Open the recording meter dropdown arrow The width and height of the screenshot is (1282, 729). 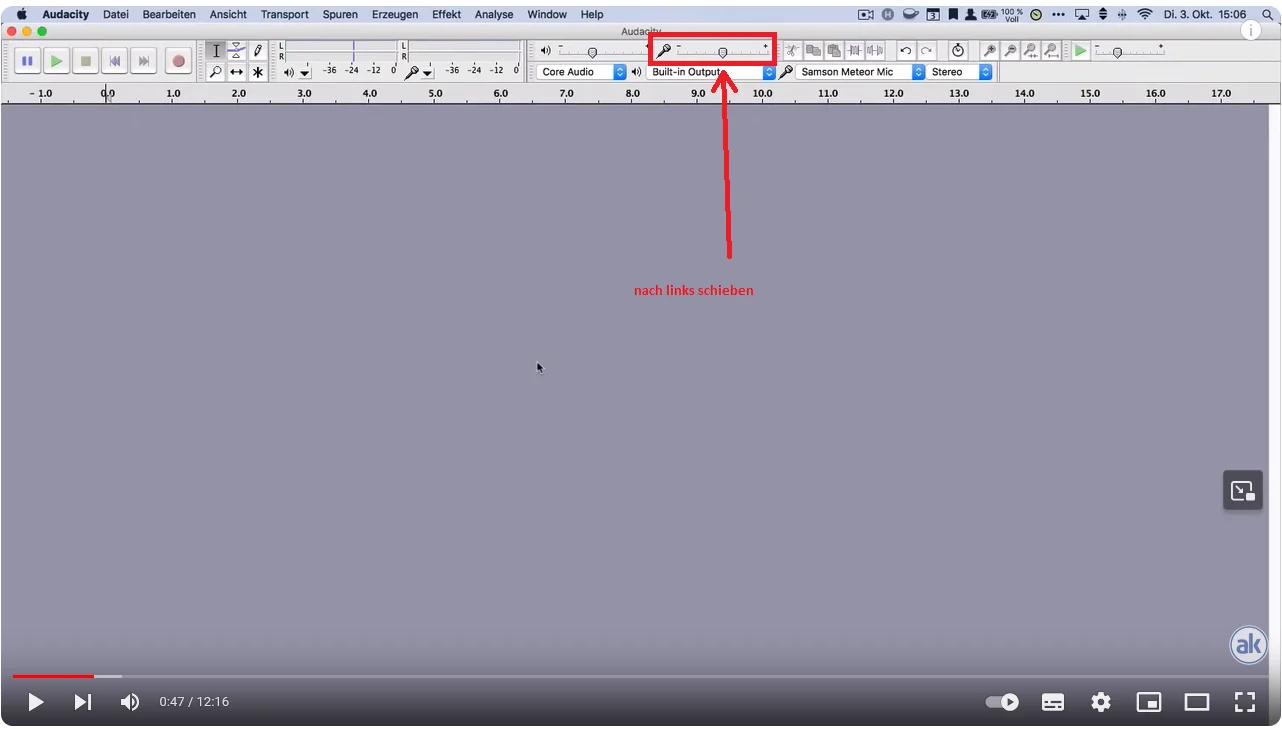tap(427, 72)
